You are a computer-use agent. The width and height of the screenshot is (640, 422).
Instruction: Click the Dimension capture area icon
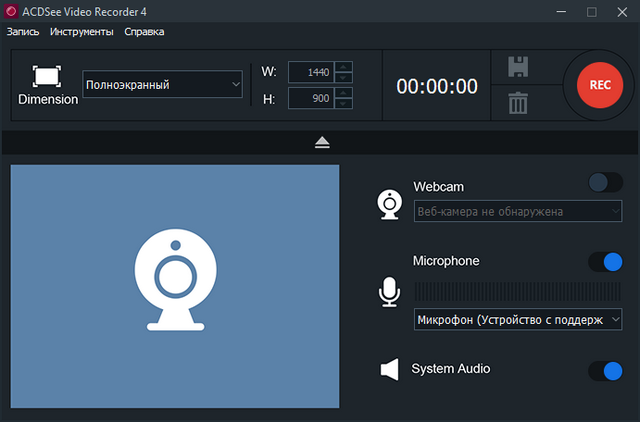click(47, 76)
